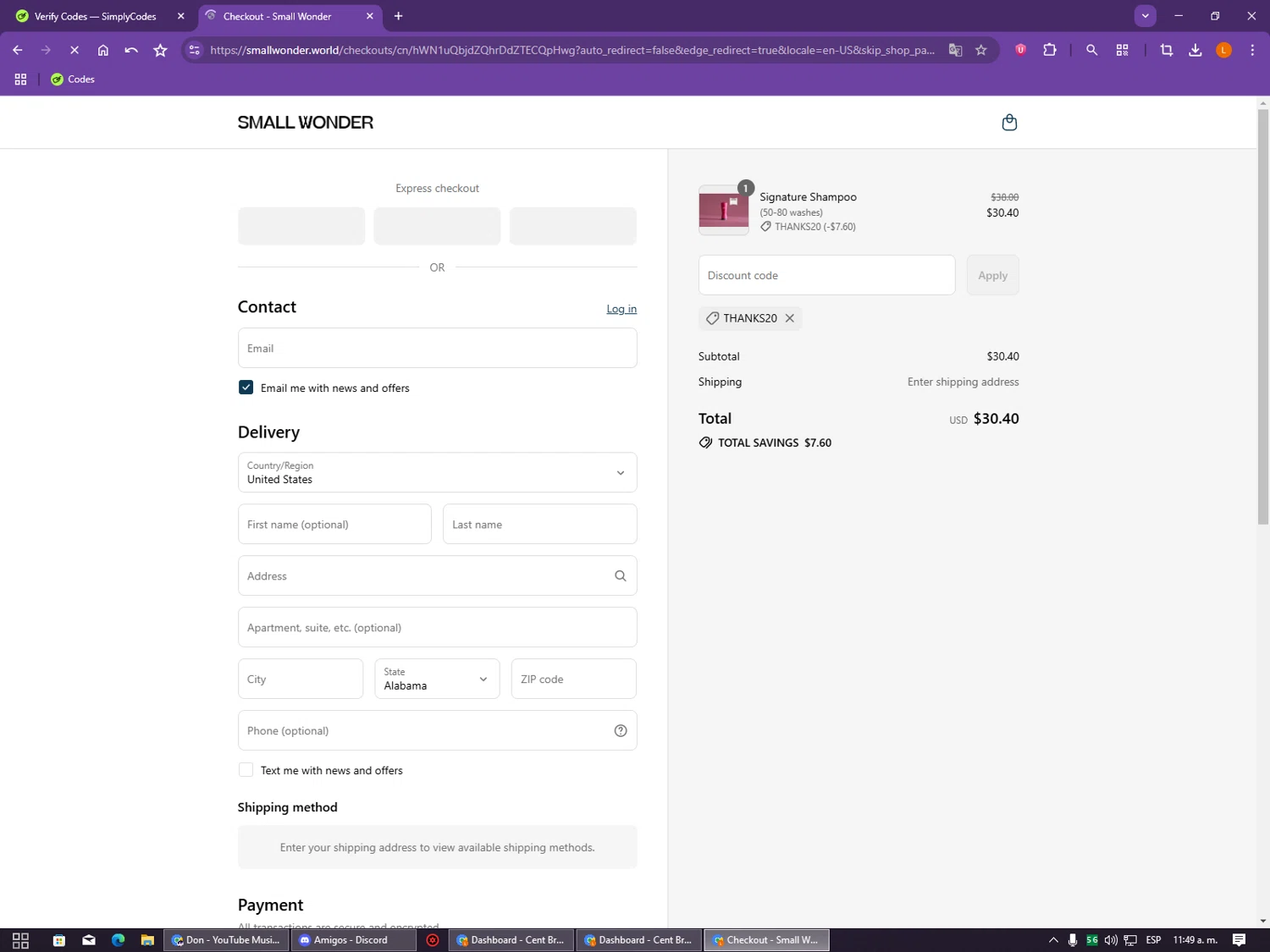The width and height of the screenshot is (1270, 952).
Task: Open a new browser tab
Action: [398, 16]
